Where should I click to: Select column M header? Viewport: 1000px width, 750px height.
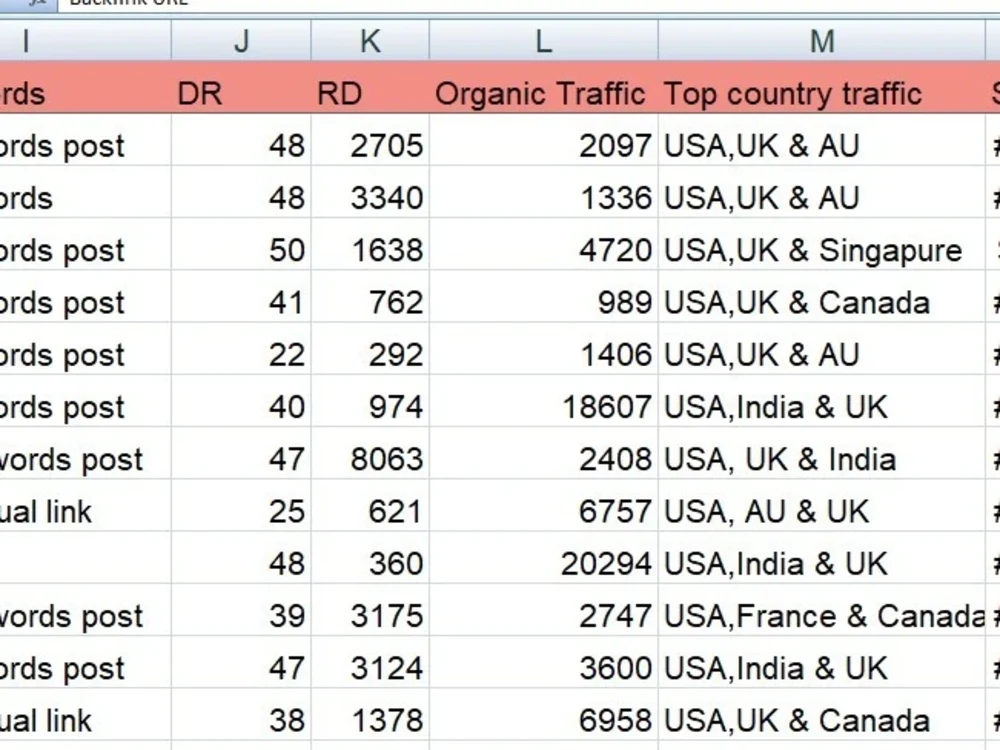click(x=821, y=41)
